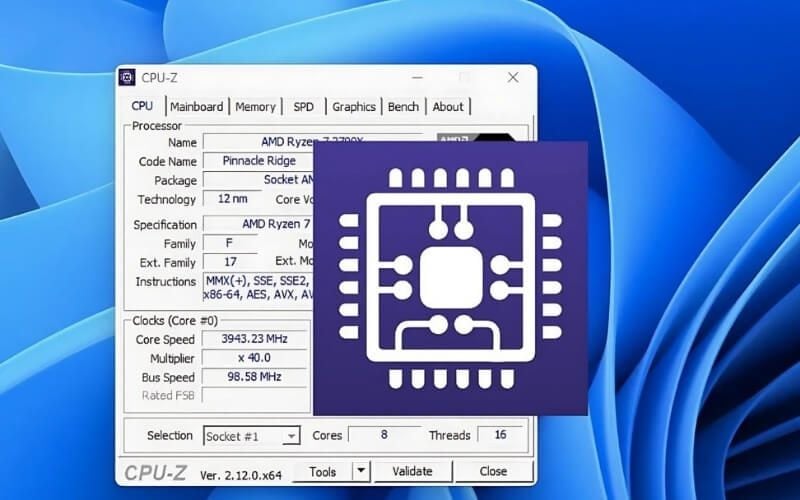This screenshot has width=800, height=500.
Task: Click the 12 nm technology value
Action: pos(232,199)
